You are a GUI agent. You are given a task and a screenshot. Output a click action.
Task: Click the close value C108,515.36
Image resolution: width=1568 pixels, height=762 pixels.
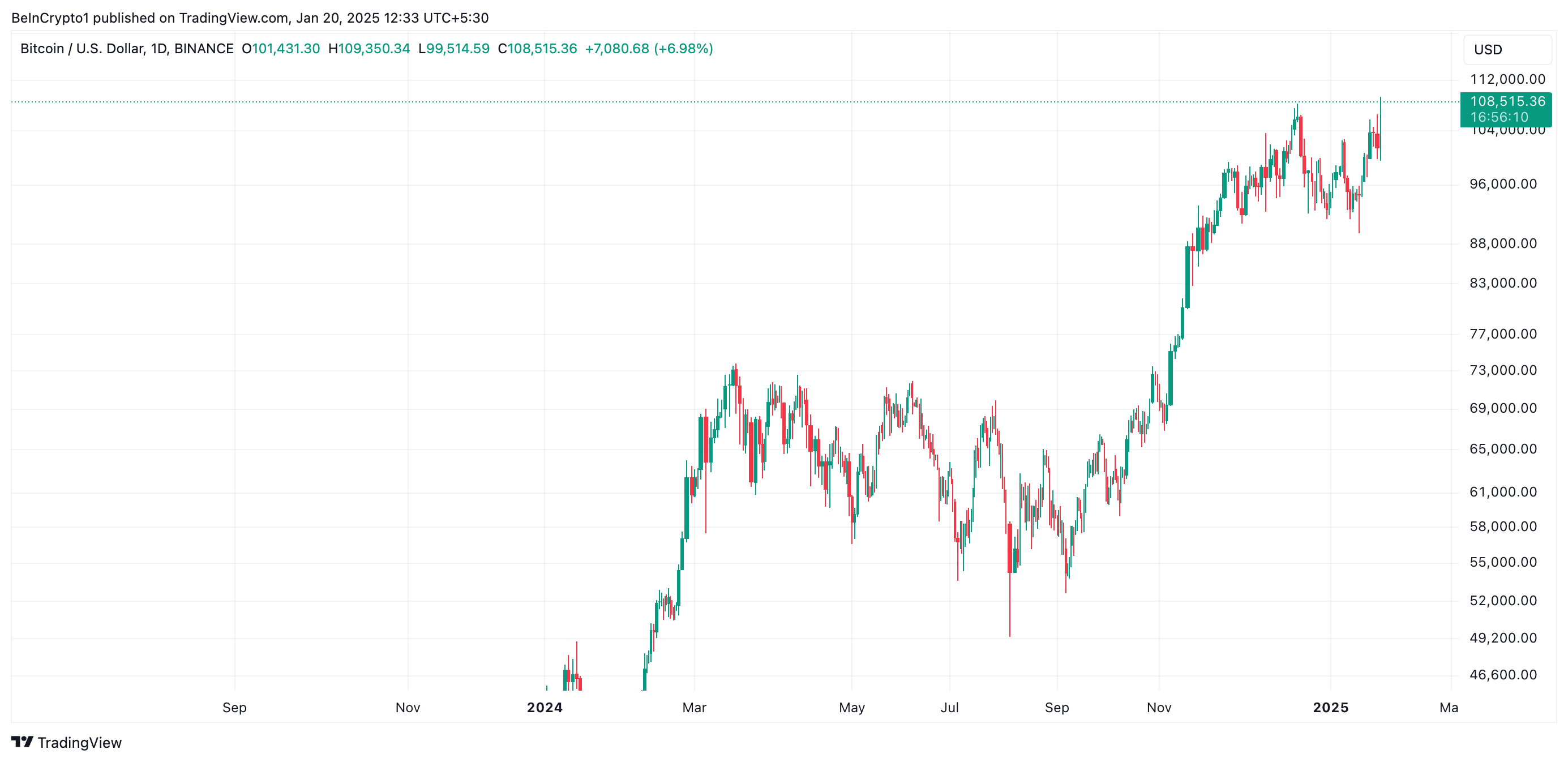coord(537,49)
